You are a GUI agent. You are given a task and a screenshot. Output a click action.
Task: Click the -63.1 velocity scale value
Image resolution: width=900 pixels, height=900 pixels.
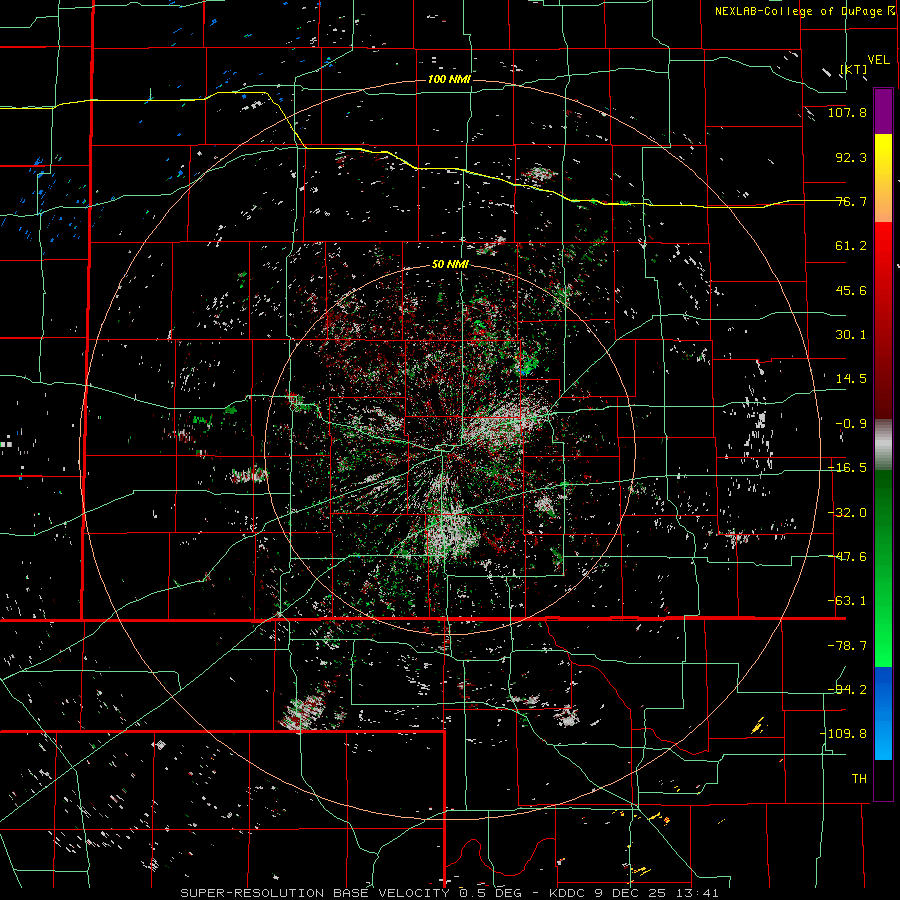847,601
